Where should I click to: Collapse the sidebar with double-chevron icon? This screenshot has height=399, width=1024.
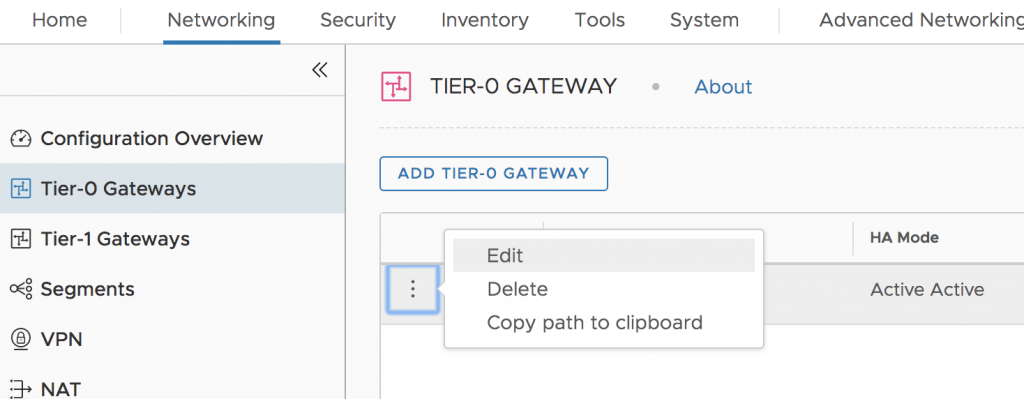[319, 70]
